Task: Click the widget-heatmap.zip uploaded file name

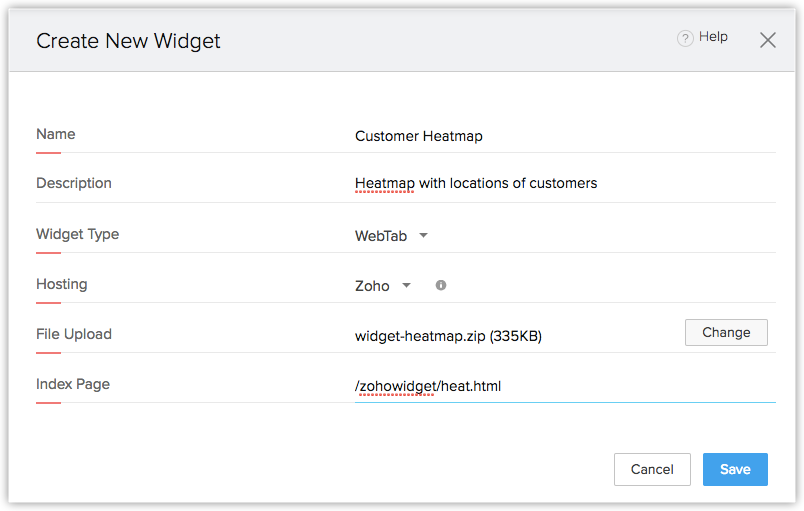Action: click(448, 336)
